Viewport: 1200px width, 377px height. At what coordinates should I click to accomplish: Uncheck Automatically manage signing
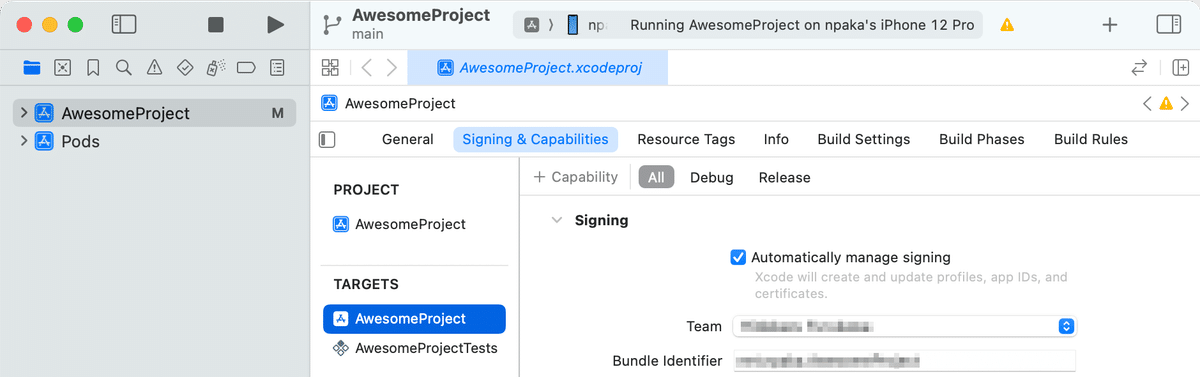click(x=738, y=257)
